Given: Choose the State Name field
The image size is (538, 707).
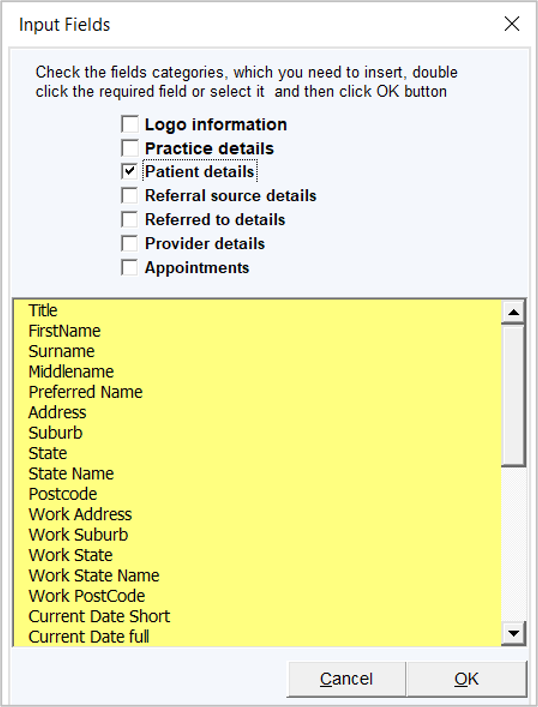Looking at the screenshot, I should 71,473.
